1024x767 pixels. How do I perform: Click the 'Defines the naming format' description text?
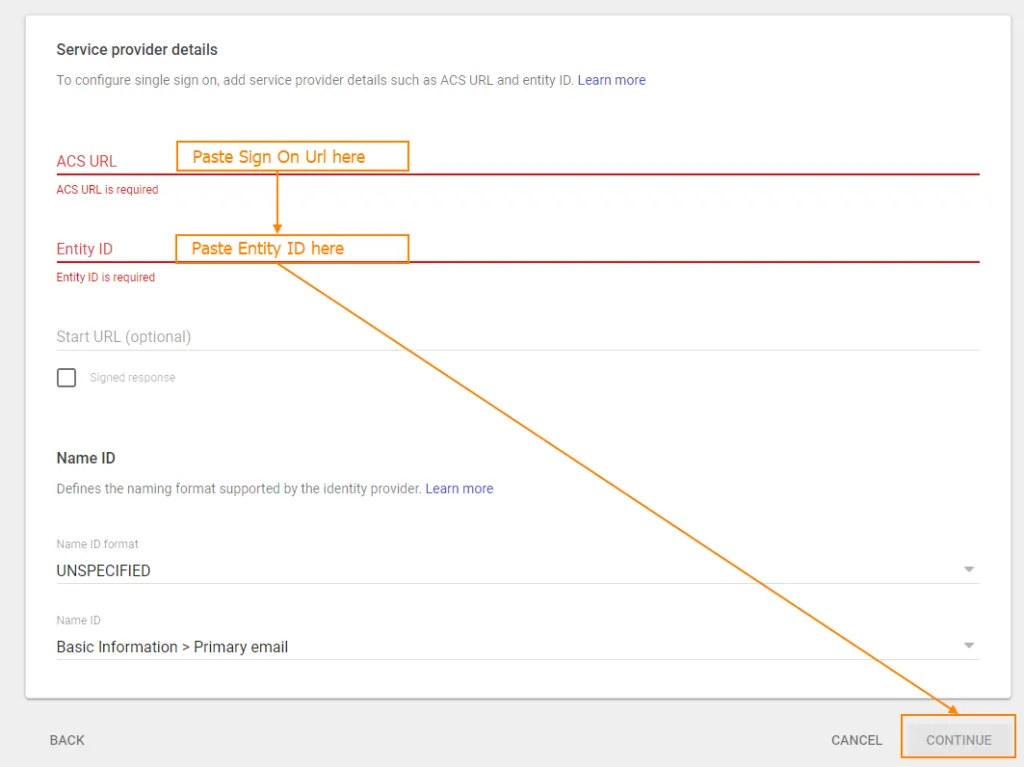tap(239, 489)
